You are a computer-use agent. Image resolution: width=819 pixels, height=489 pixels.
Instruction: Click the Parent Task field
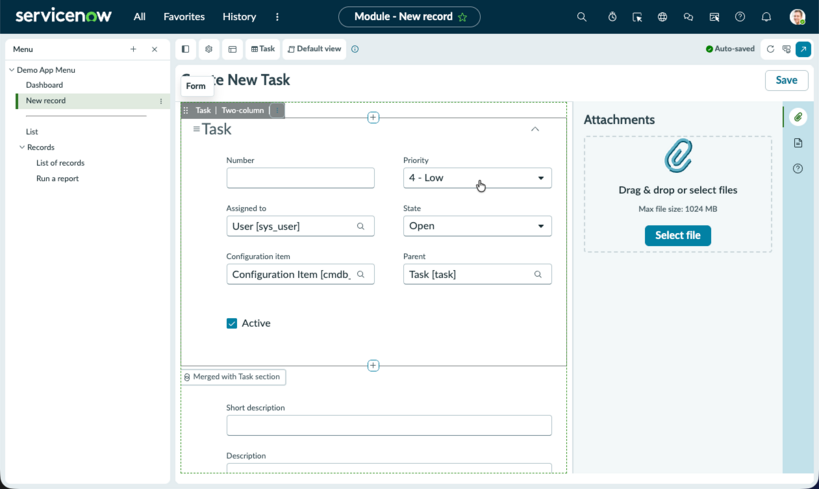477,274
